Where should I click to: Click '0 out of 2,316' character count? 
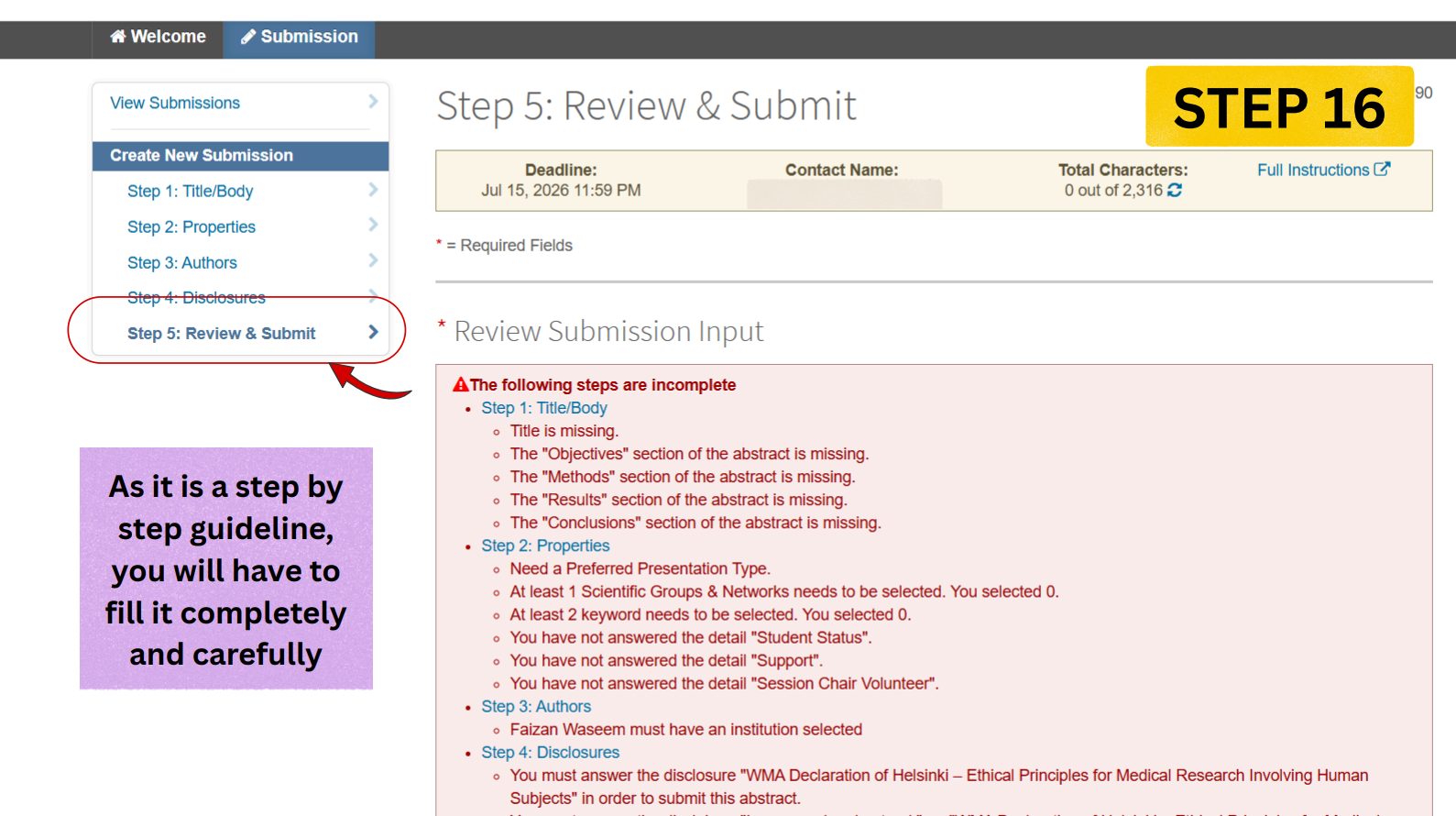point(1113,190)
